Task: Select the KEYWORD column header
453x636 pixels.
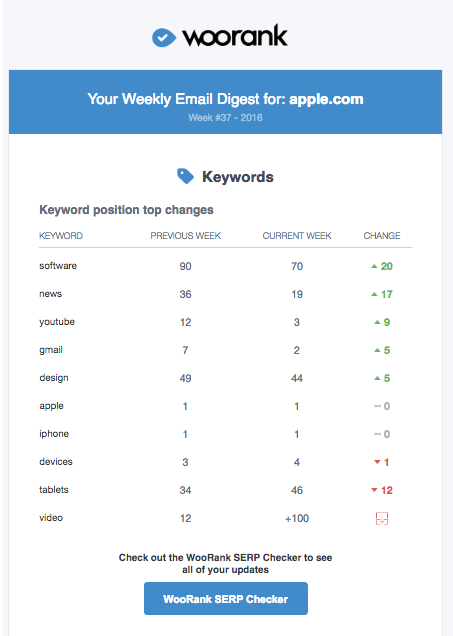Action: coord(61,236)
